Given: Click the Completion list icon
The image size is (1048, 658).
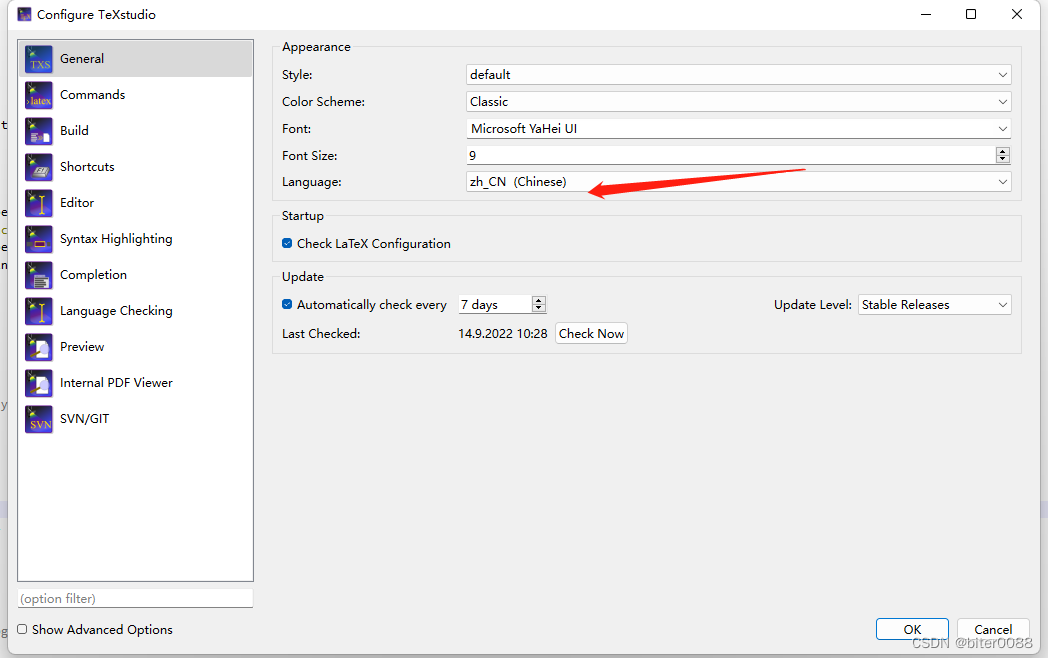Looking at the screenshot, I should click(39, 276).
